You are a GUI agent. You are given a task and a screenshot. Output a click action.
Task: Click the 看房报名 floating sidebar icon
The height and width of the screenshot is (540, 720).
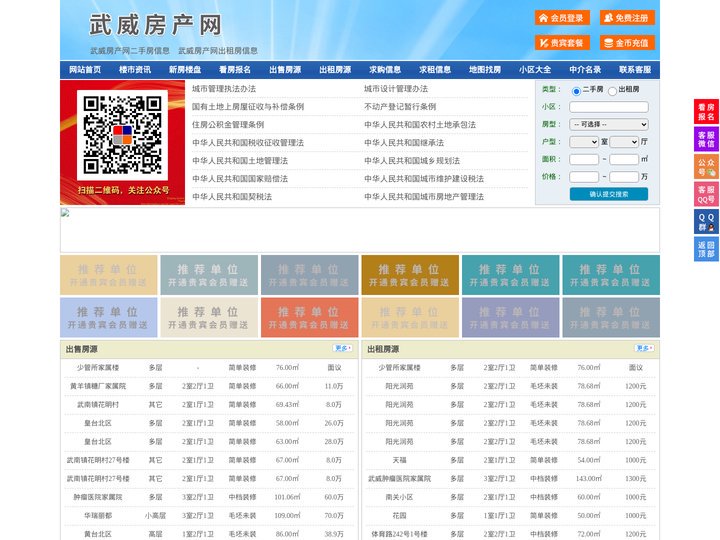(x=706, y=112)
